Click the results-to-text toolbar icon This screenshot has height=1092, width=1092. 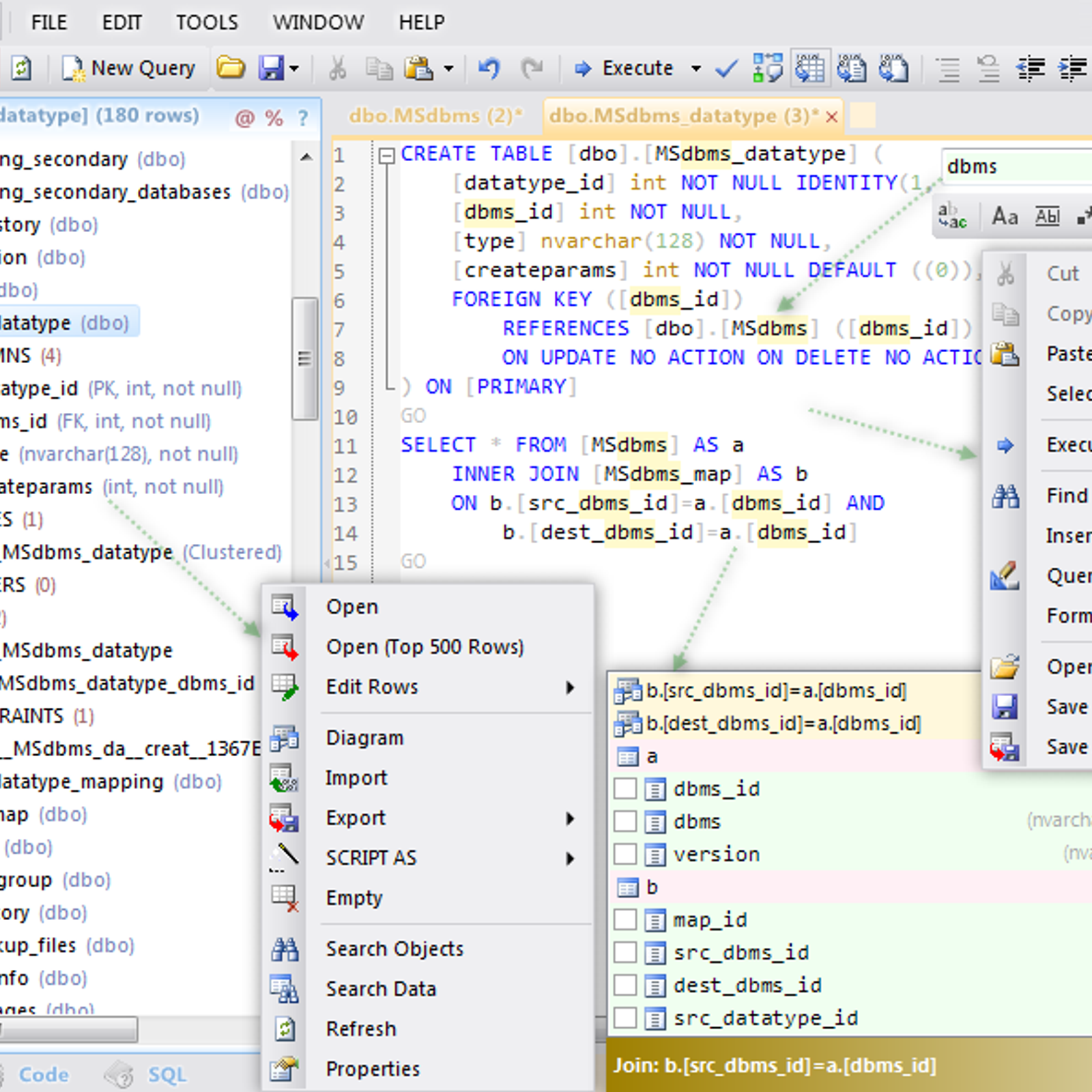pos(852,68)
